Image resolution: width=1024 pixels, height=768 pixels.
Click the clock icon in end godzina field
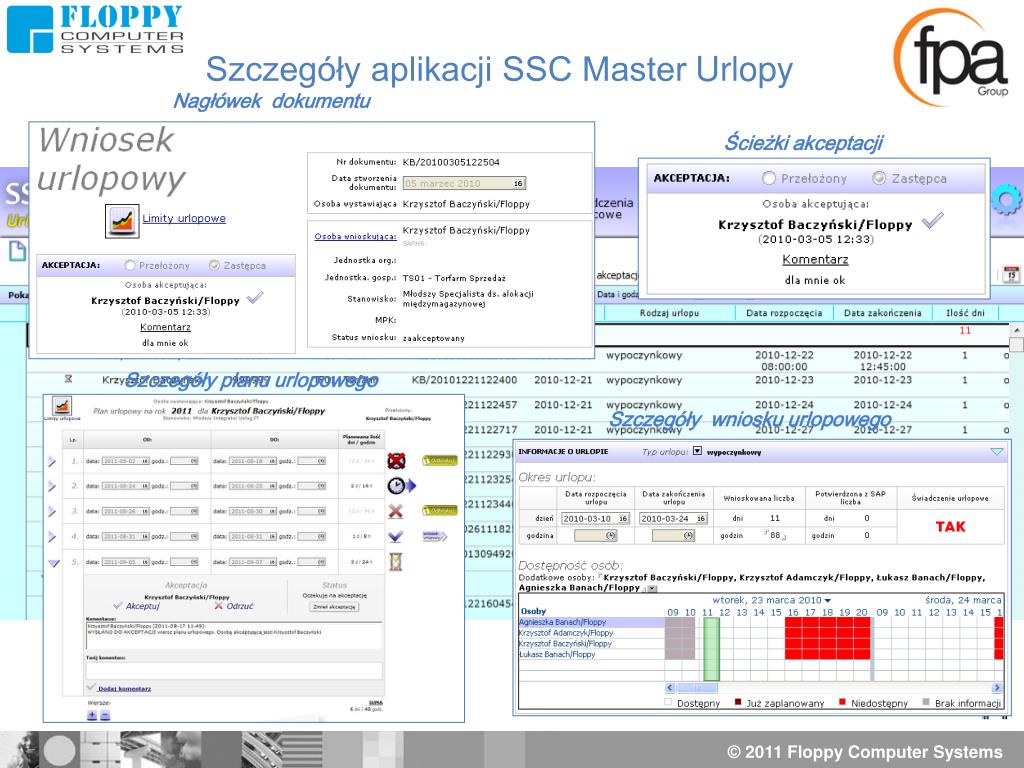[688, 536]
